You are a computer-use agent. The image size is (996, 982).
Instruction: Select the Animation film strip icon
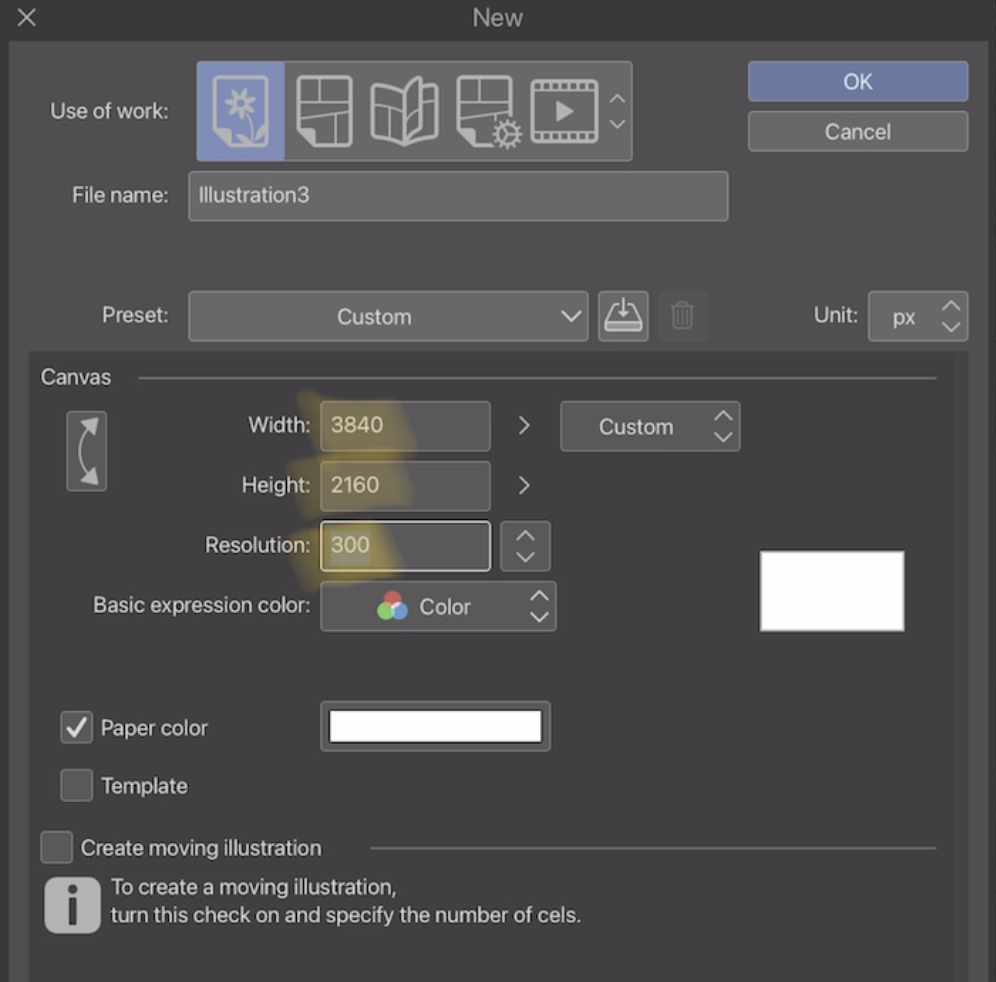(564, 111)
